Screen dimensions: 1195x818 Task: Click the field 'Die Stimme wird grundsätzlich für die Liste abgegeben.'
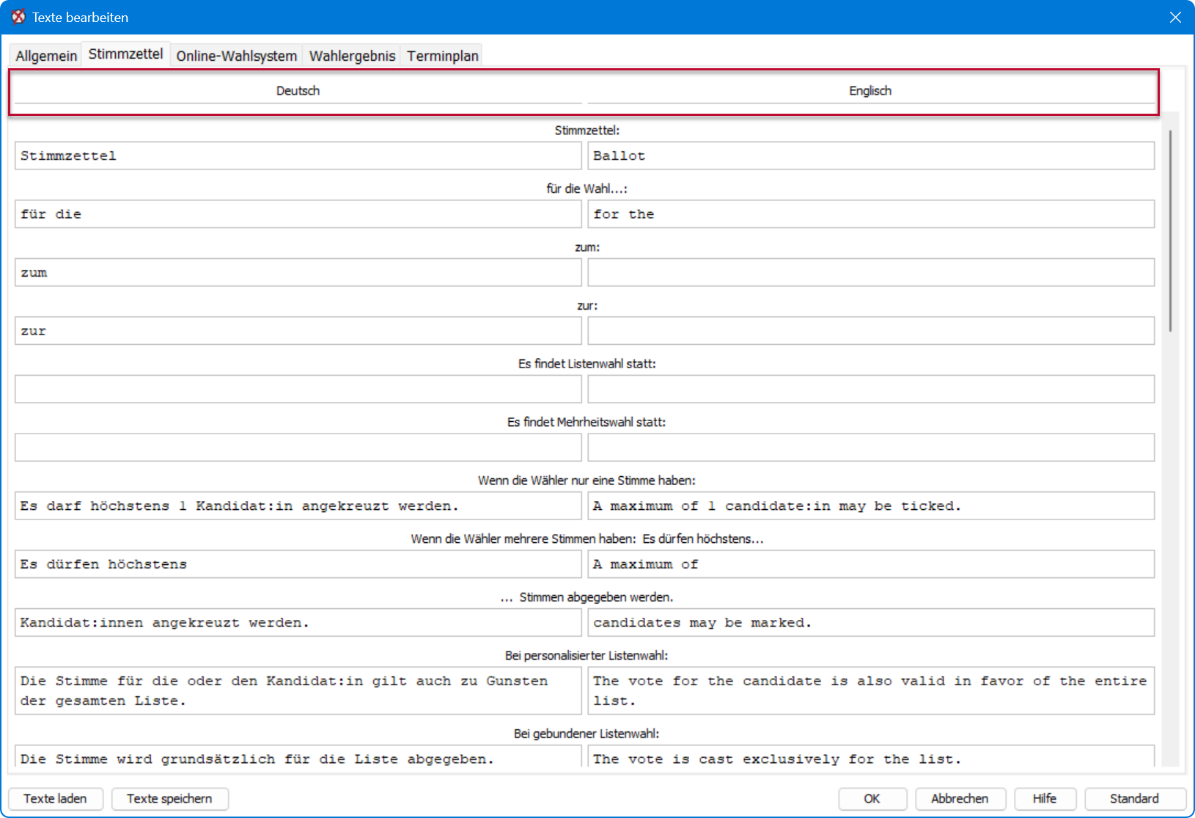click(x=298, y=757)
